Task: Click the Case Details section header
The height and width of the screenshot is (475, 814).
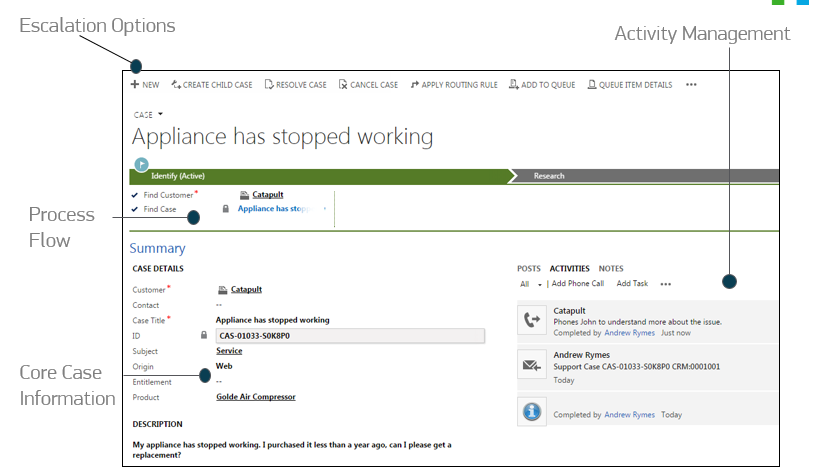Action: coord(158,268)
